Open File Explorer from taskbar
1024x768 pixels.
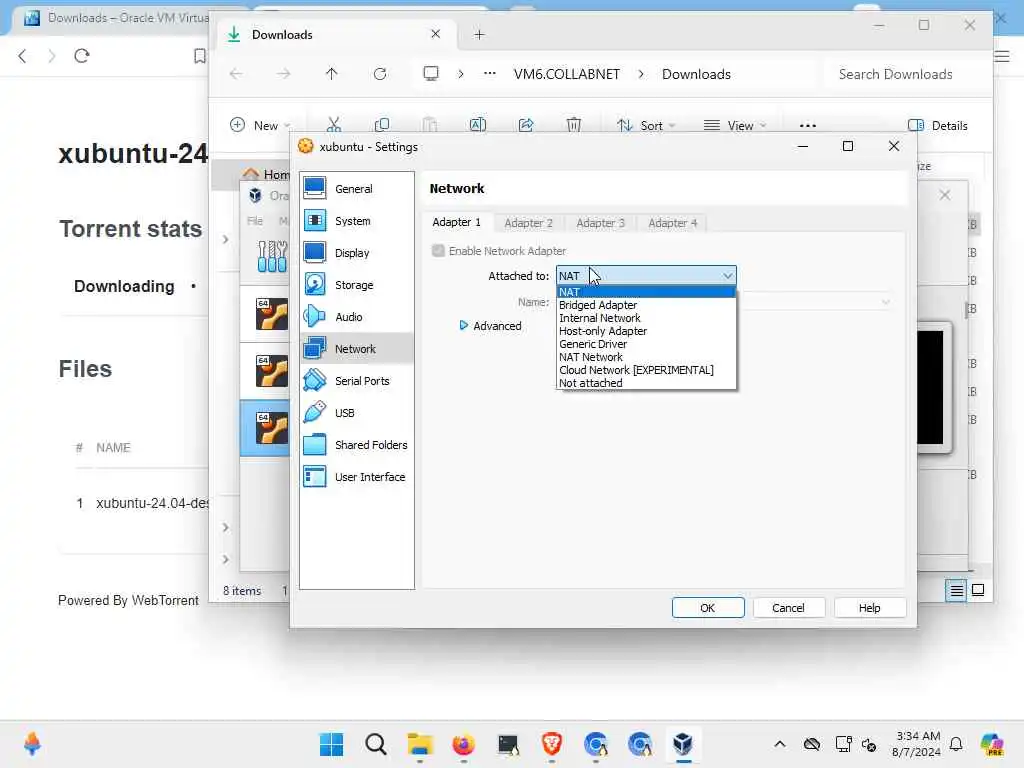tap(420, 744)
